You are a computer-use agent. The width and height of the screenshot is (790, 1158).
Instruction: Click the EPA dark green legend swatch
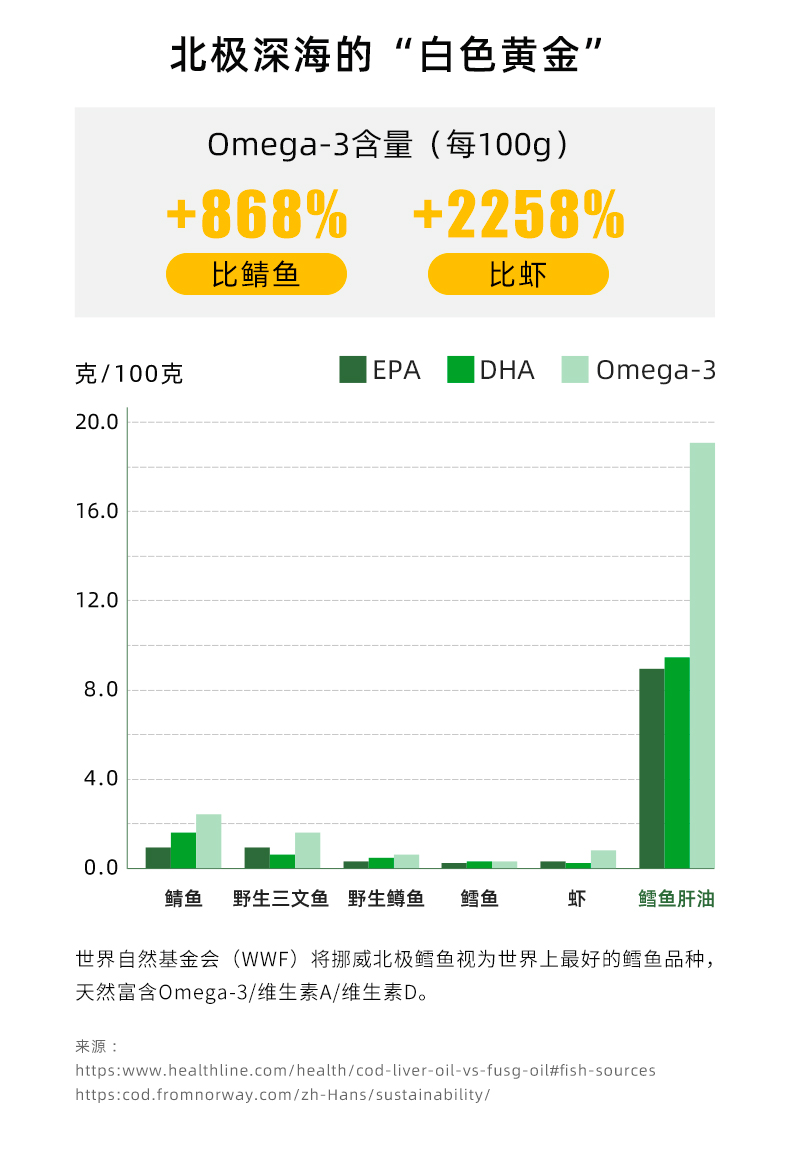353,370
